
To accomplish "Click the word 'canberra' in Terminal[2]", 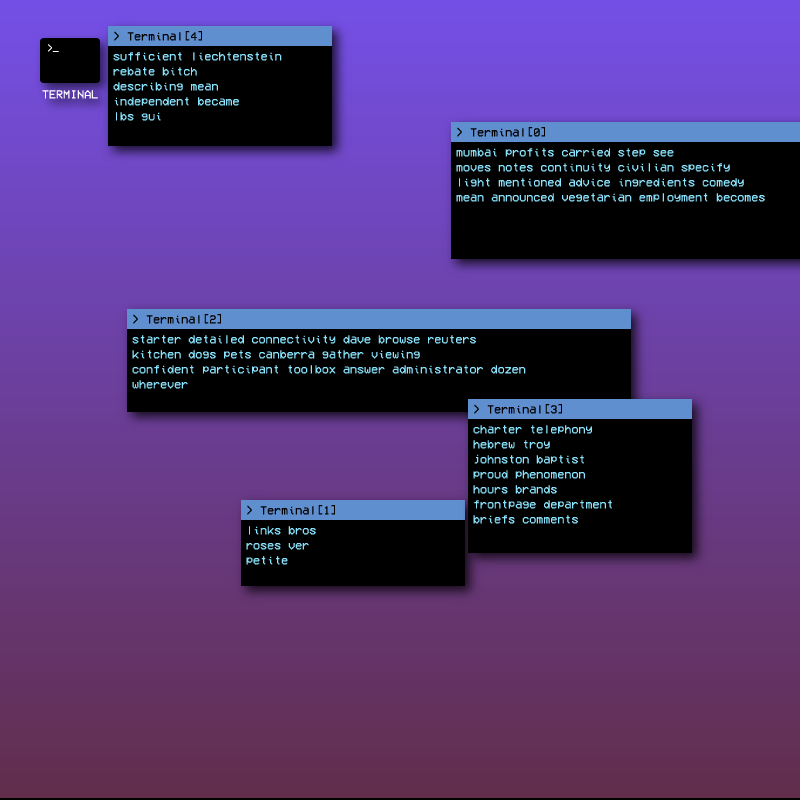I will tap(286, 355).
